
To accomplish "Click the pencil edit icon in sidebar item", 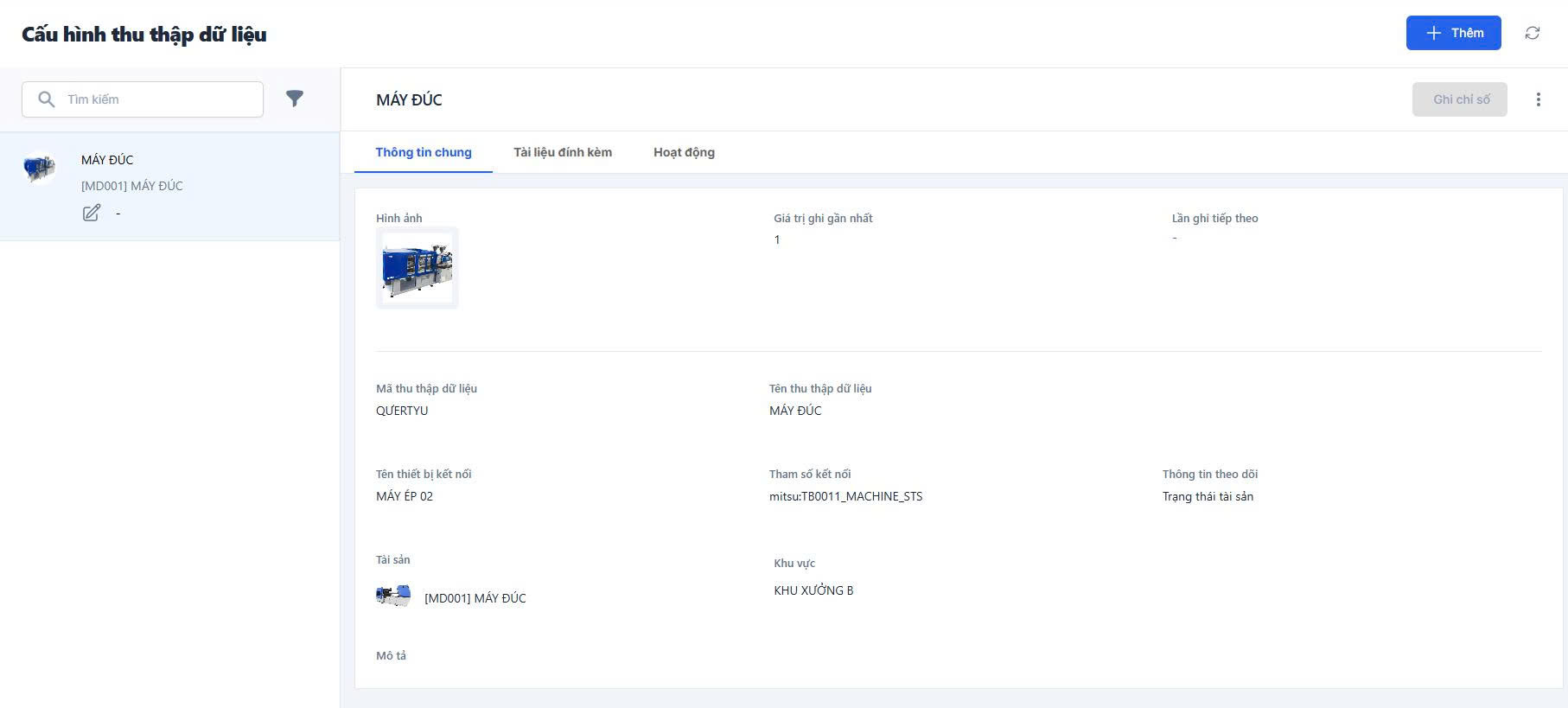I will (x=92, y=213).
